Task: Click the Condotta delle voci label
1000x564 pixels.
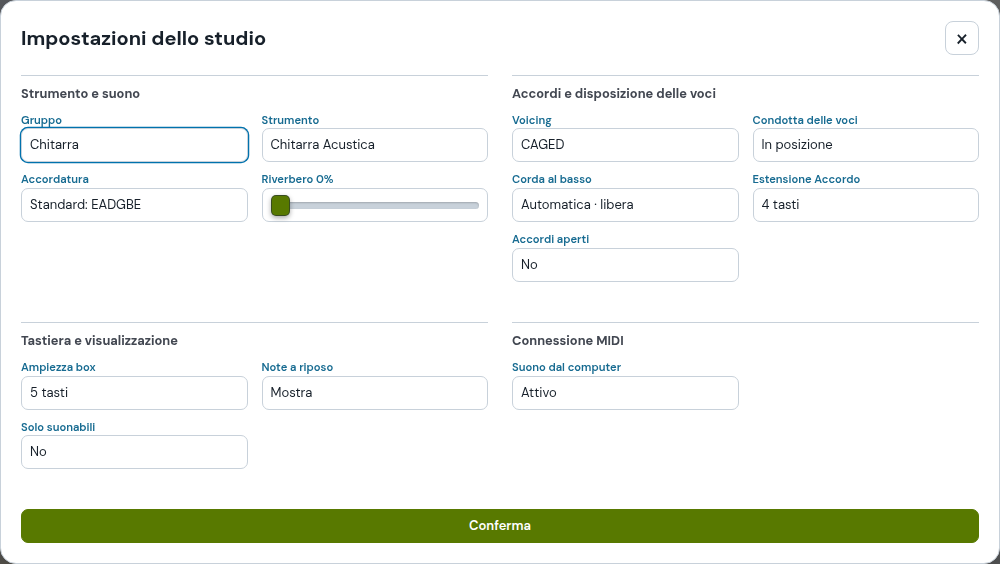Action: tap(805, 120)
